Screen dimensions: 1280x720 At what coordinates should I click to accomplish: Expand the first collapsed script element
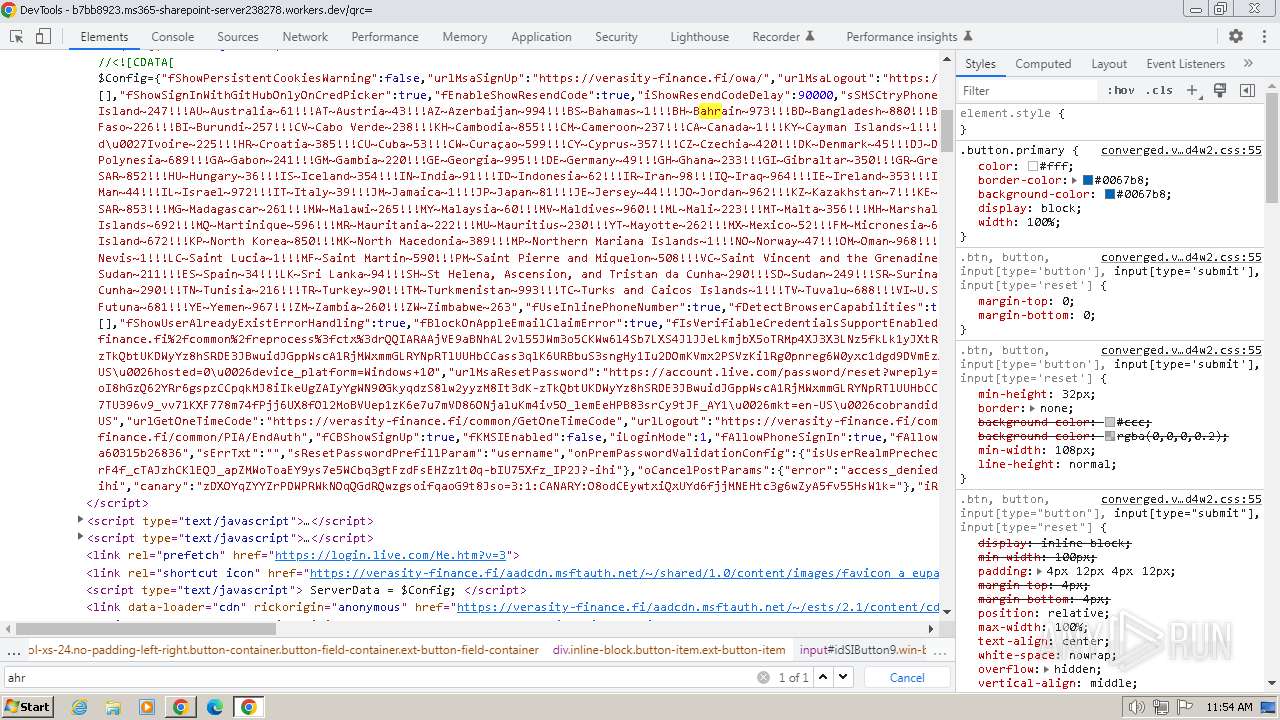(80, 520)
